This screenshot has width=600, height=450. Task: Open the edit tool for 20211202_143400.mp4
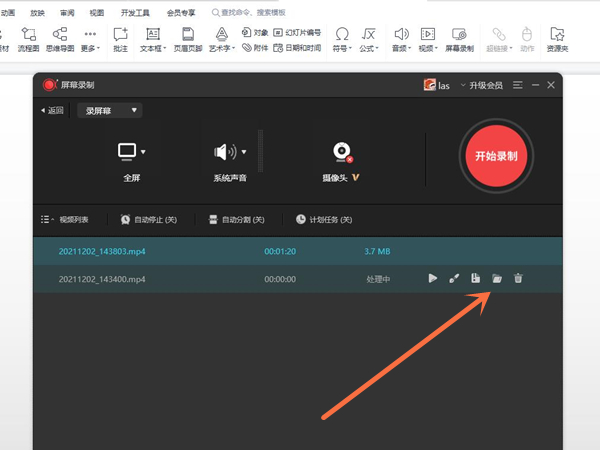point(454,279)
